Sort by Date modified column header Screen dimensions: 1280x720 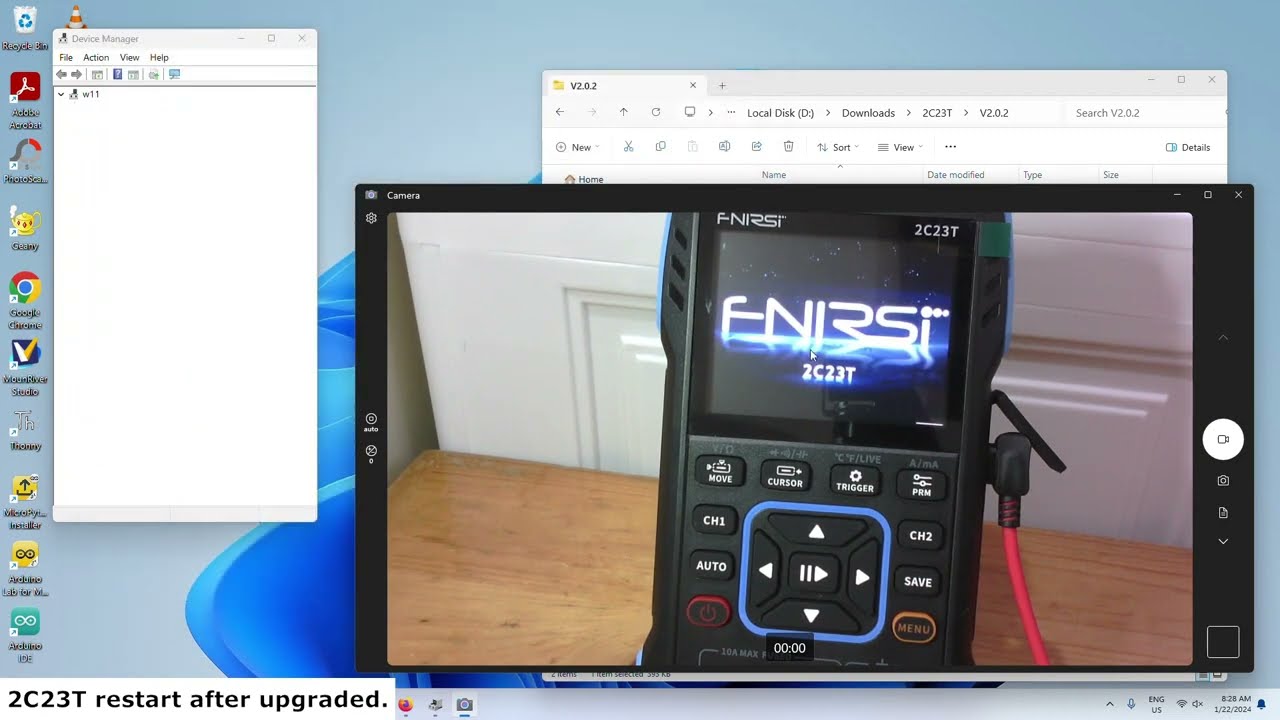[x=955, y=175]
